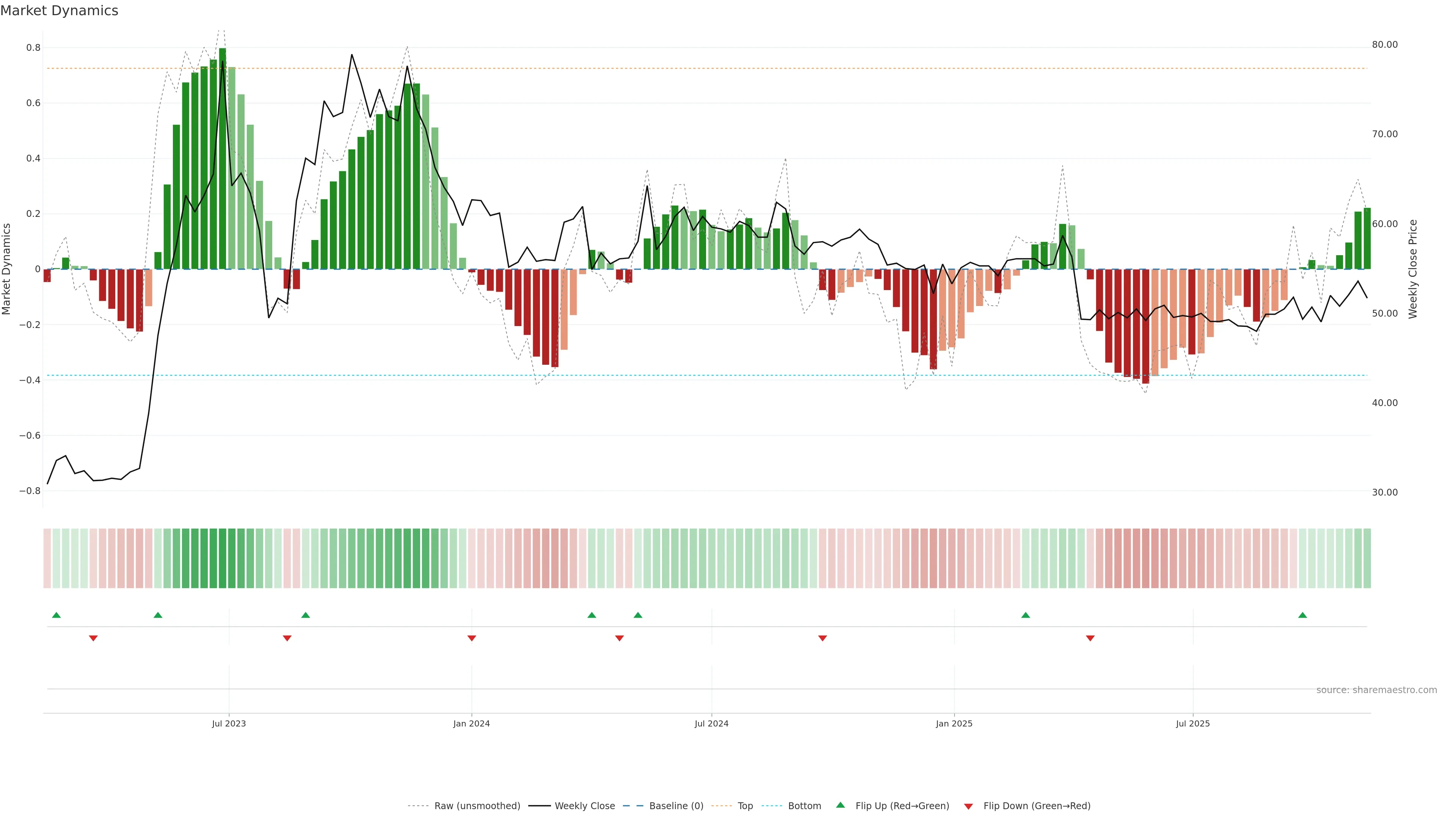
Task: Click the Market Dynamics chart title
Action: point(60,11)
